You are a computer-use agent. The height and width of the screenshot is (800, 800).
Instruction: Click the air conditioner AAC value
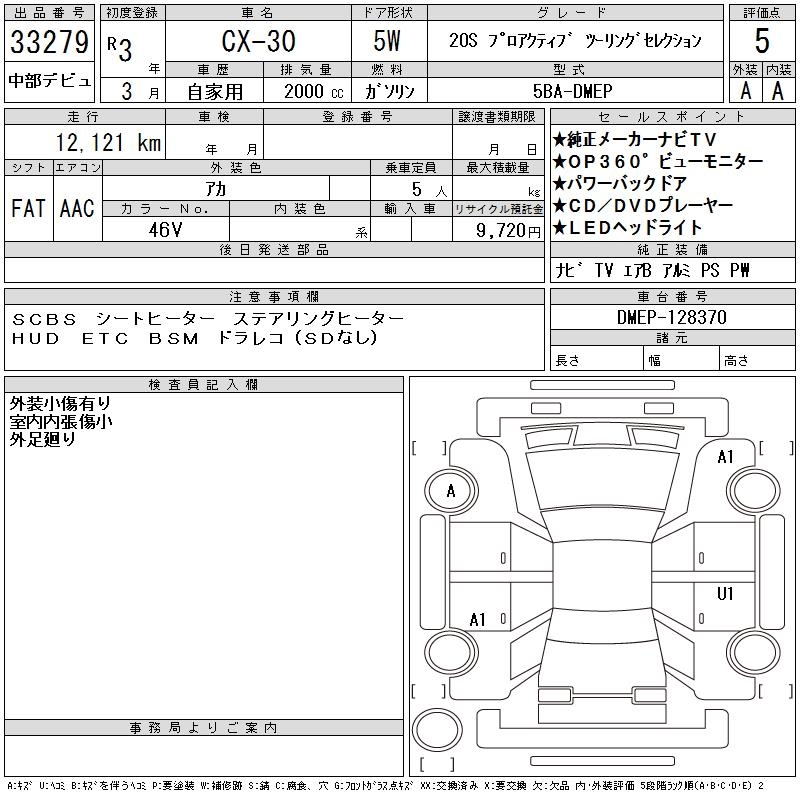77,208
